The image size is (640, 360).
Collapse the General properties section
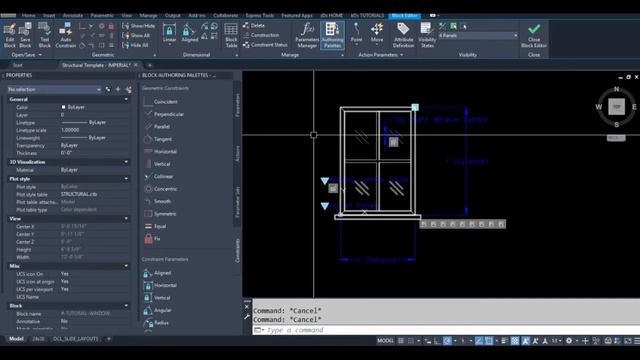[x=126, y=99]
